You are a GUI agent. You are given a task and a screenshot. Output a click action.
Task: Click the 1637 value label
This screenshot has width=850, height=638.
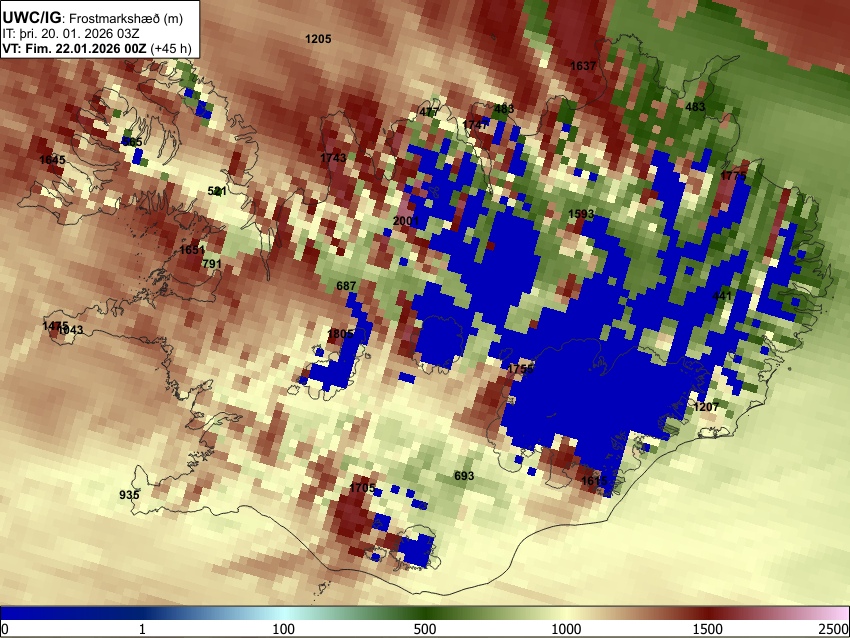point(583,66)
